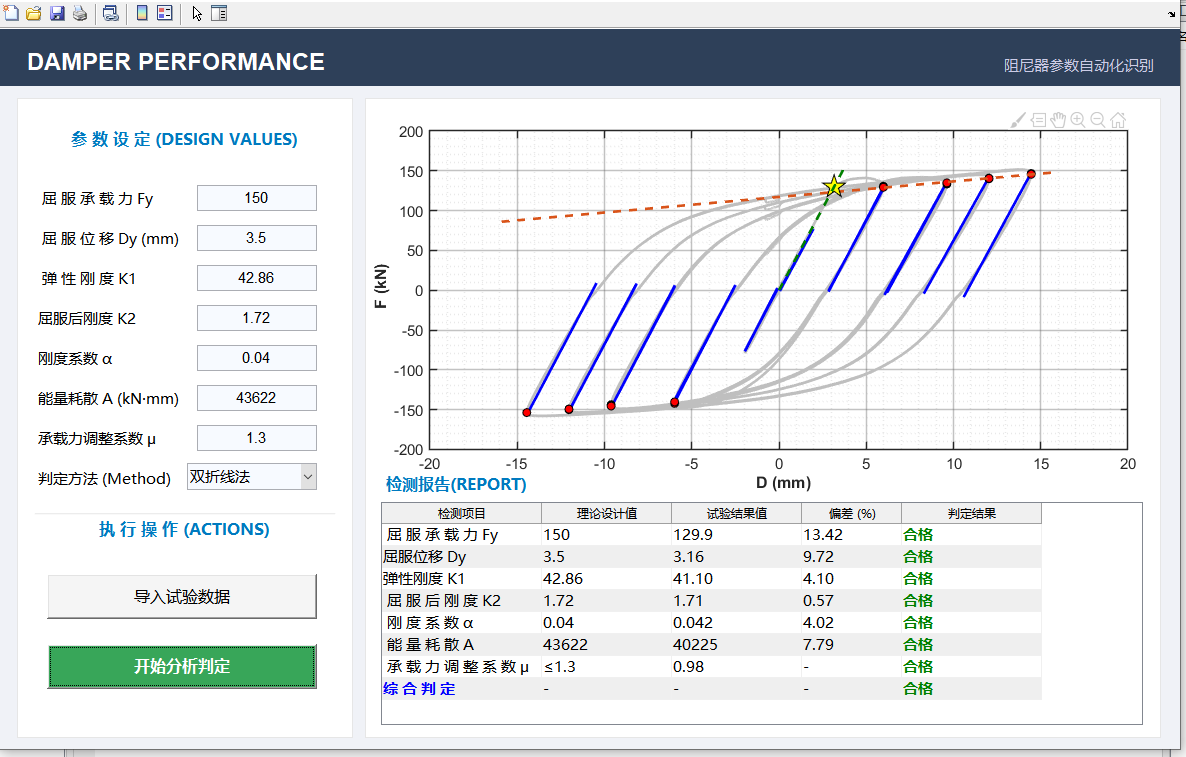The height and width of the screenshot is (757, 1186).
Task: Open the 判定方法 (Method) dropdown showing 双折线法
Action: (x=252, y=477)
